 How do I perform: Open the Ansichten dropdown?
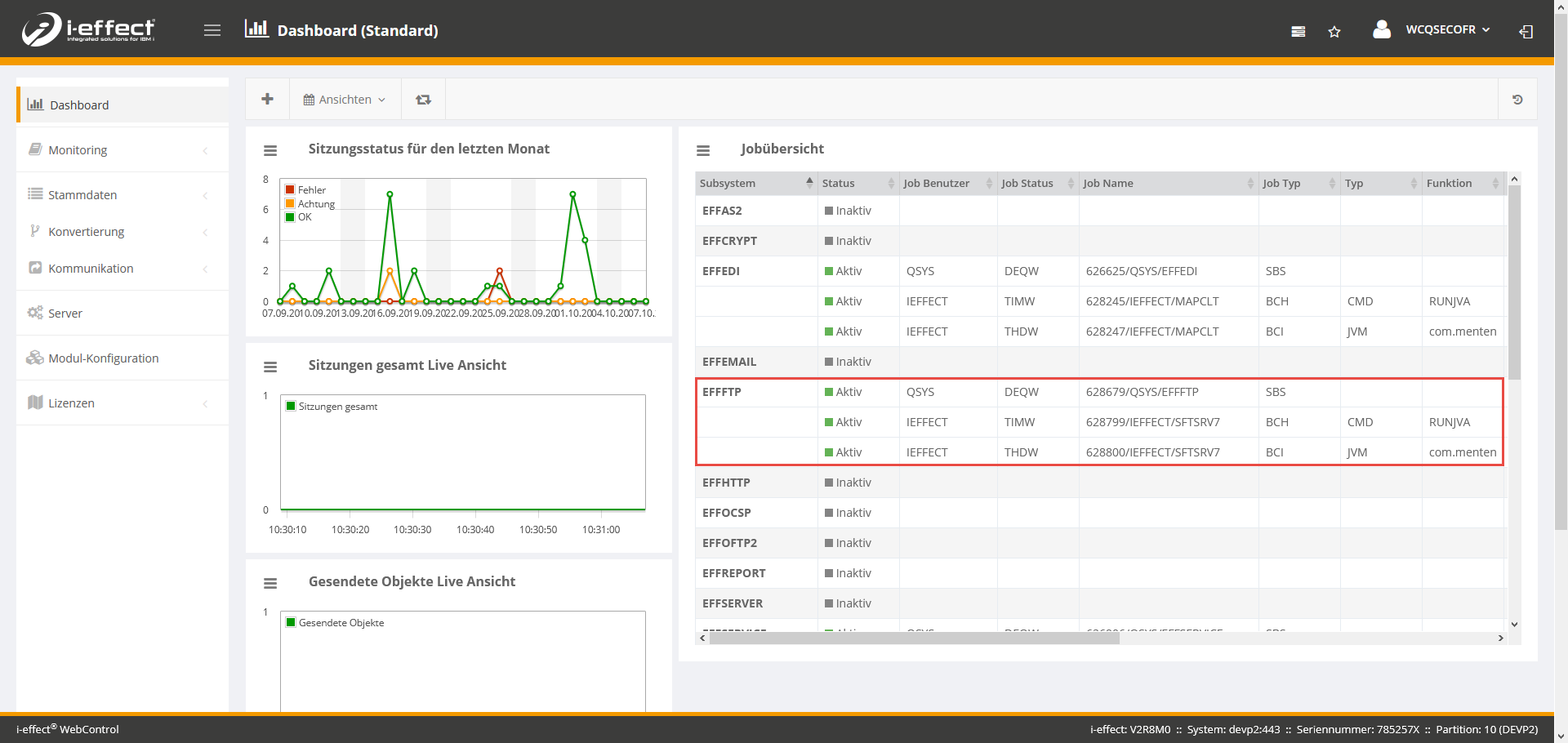pos(344,100)
